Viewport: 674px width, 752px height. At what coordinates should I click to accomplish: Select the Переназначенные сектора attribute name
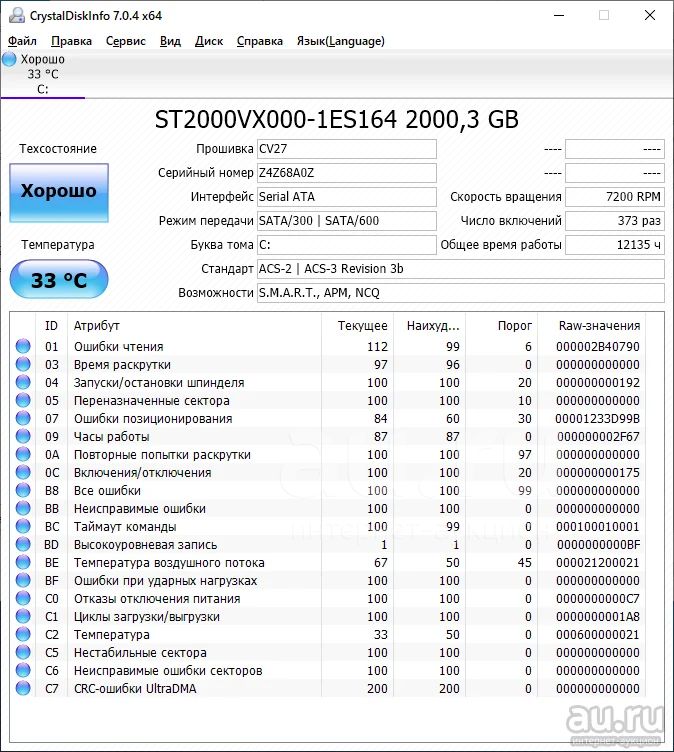coord(152,401)
